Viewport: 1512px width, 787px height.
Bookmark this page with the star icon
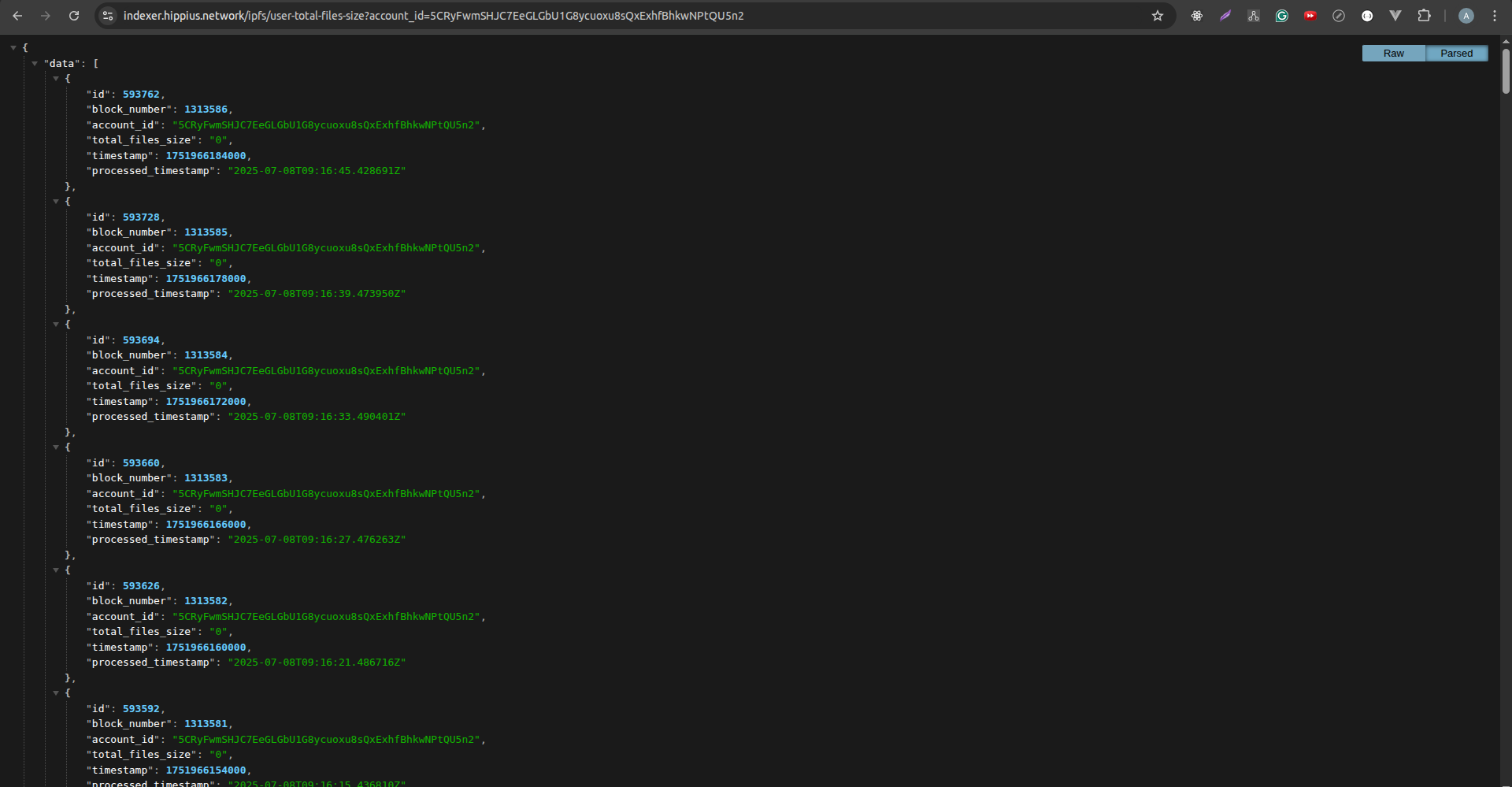1158,16
